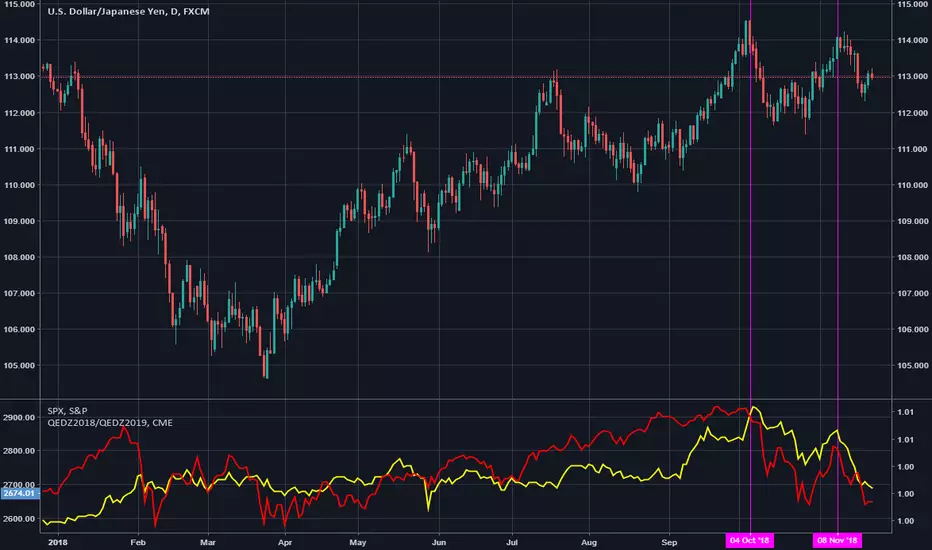Click the May label on time axis
The width and height of the screenshot is (932, 550).
(x=358, y=542)
